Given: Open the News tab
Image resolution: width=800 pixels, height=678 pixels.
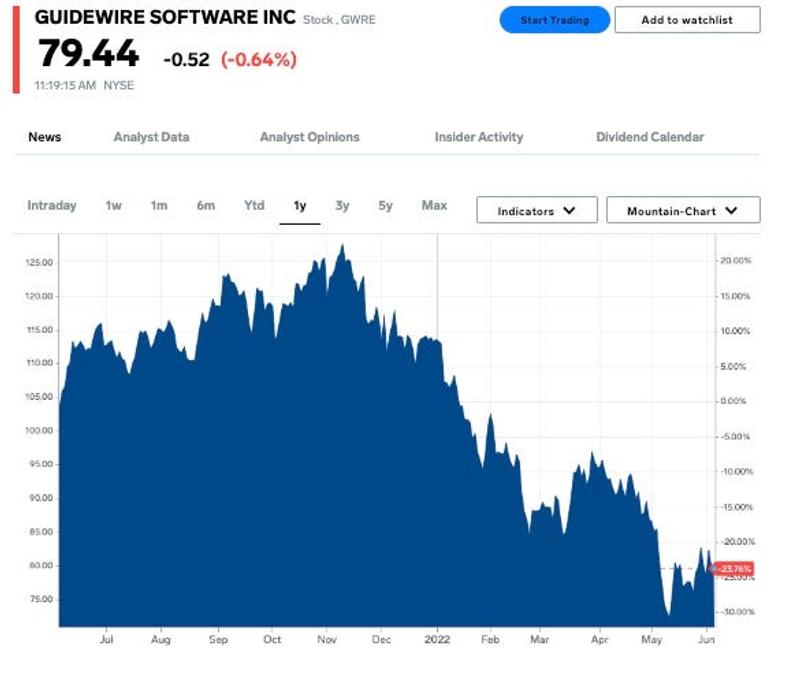Looking at the screenshot, I should coord(45,137).
